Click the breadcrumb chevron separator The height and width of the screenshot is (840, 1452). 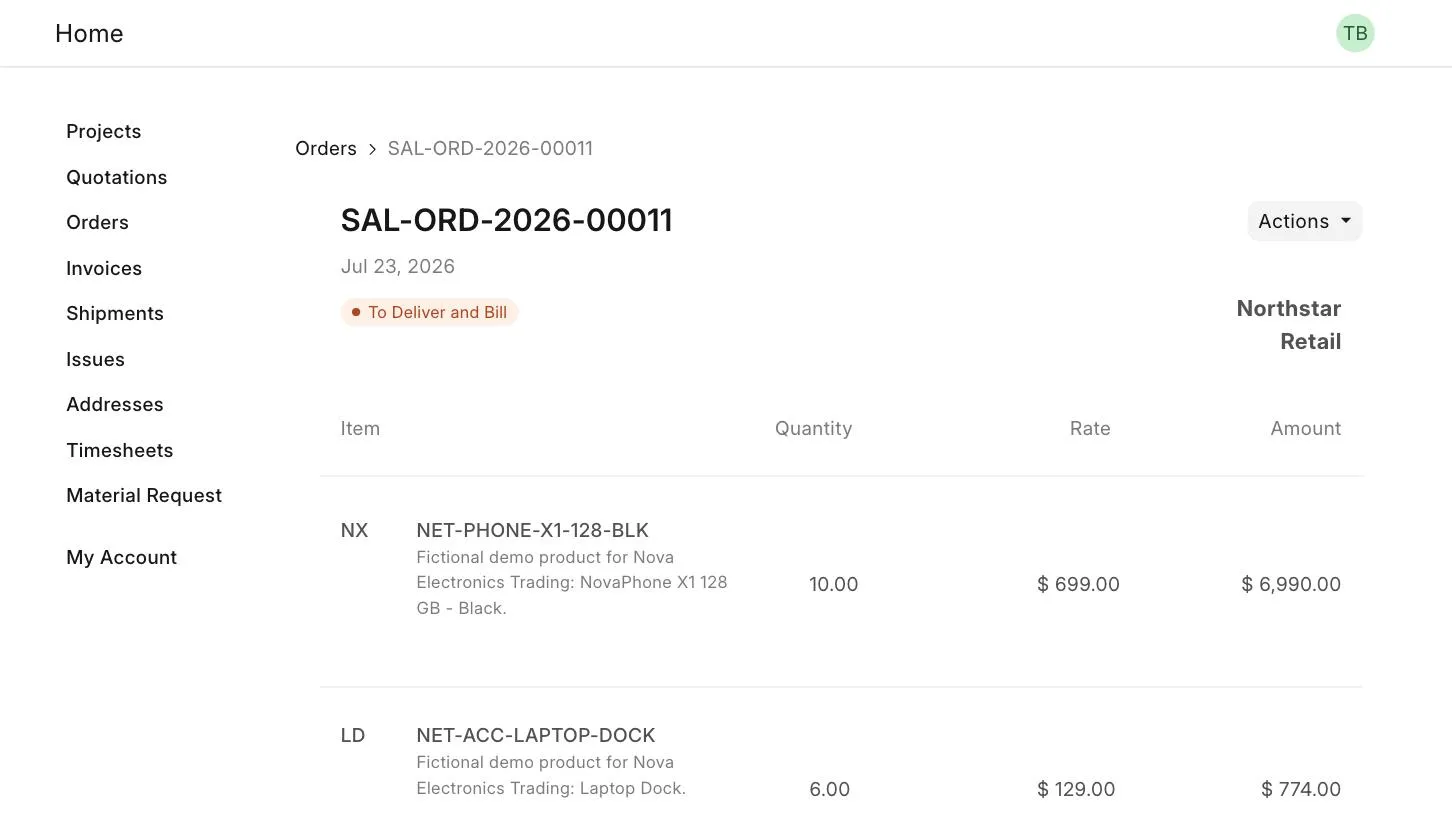(372, 149)
